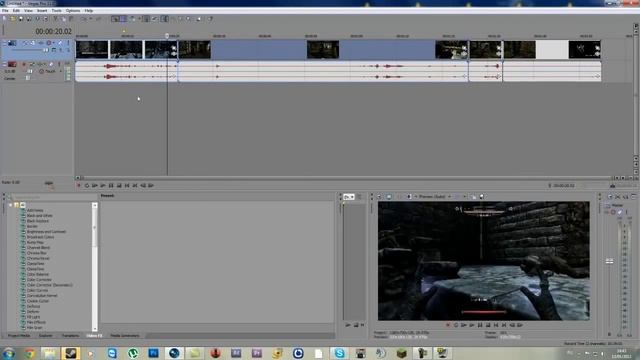
Task: Click the Save project toolbar icon
Action: coord(21,19)
